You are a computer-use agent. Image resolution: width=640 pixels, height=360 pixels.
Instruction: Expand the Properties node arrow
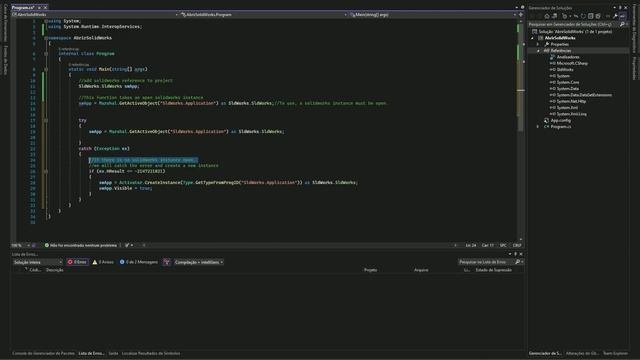click(x=538, y=44)
